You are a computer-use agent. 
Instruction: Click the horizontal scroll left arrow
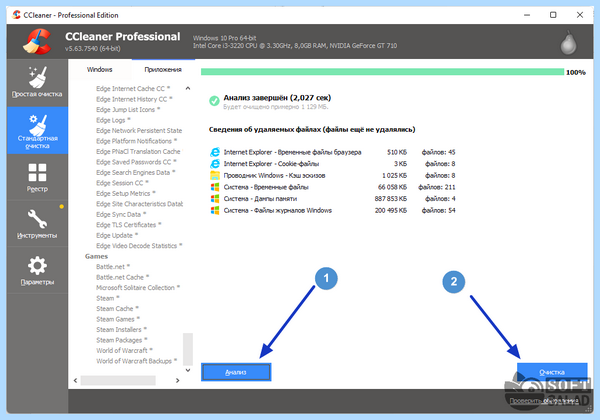(x=75, y=380)
